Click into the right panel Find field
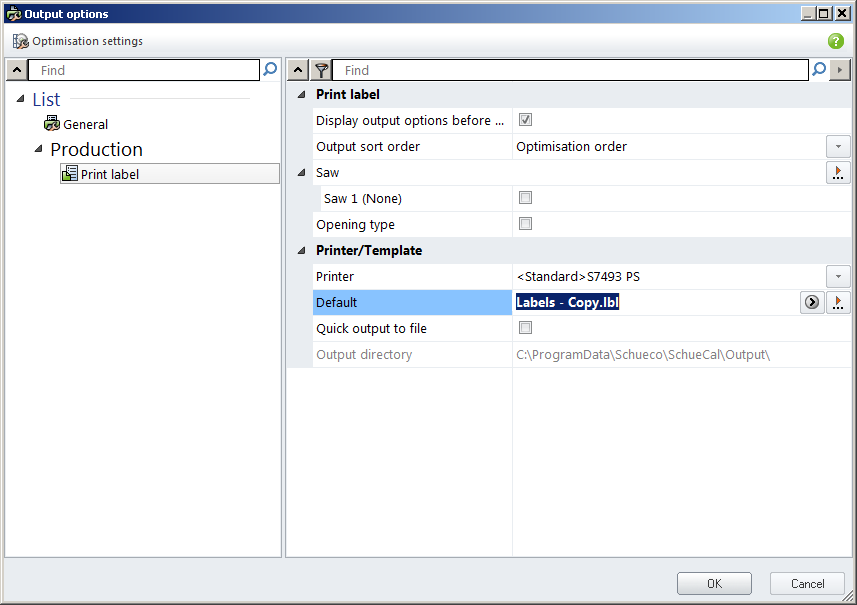Screen dimensions: 857x605 pos(570,70)
